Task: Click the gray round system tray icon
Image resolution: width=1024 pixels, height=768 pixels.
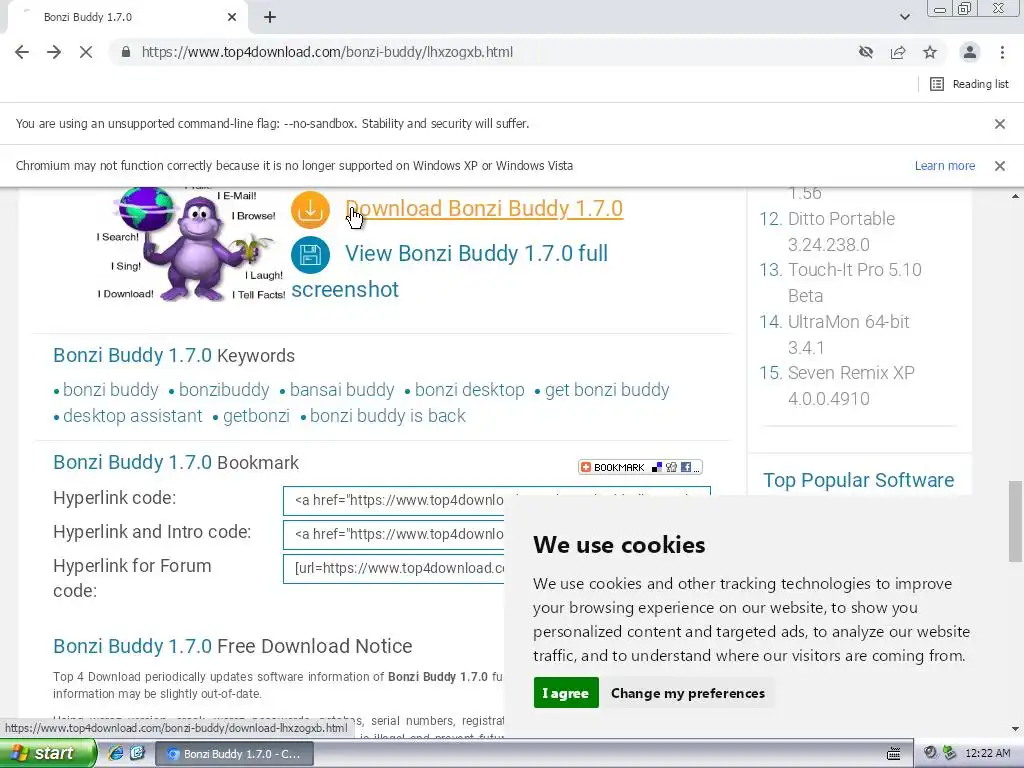Action: pos(931,753)
